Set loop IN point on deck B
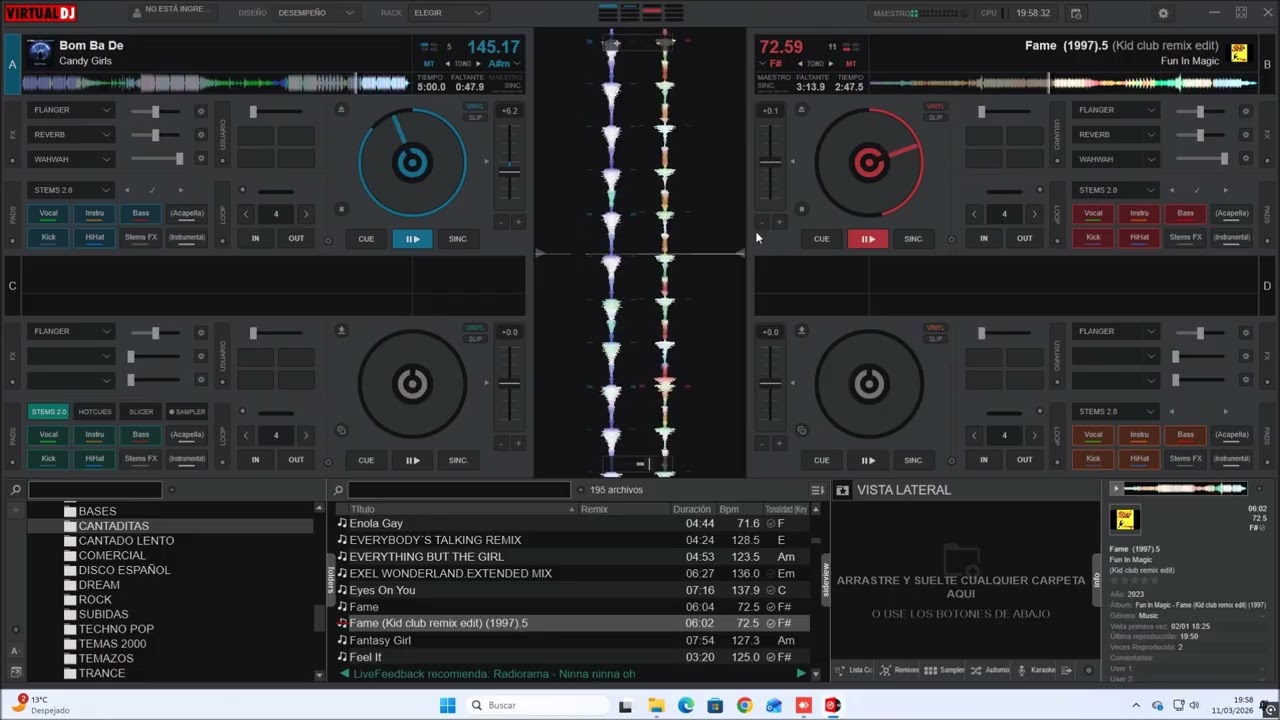 983,239
